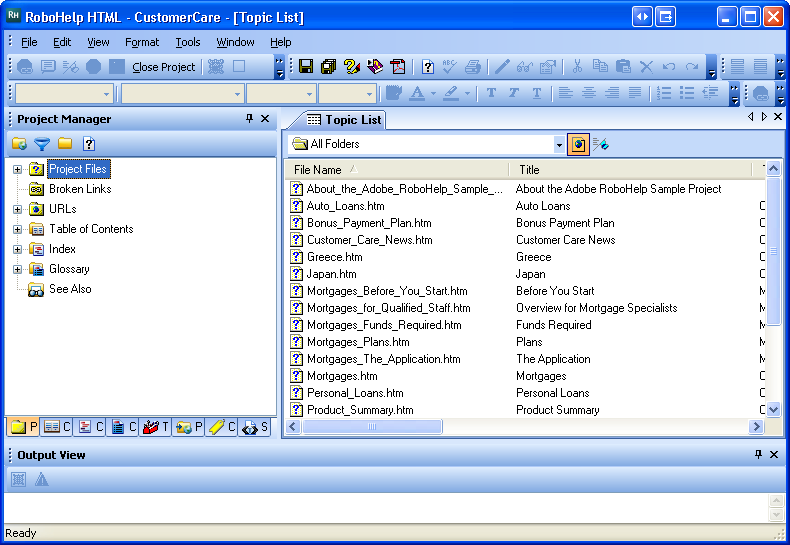This screenshot has width=790, height=545.
Task: Click the pencil icon right of All Folders
Action: pyautogui.click(x=601, y=145)
